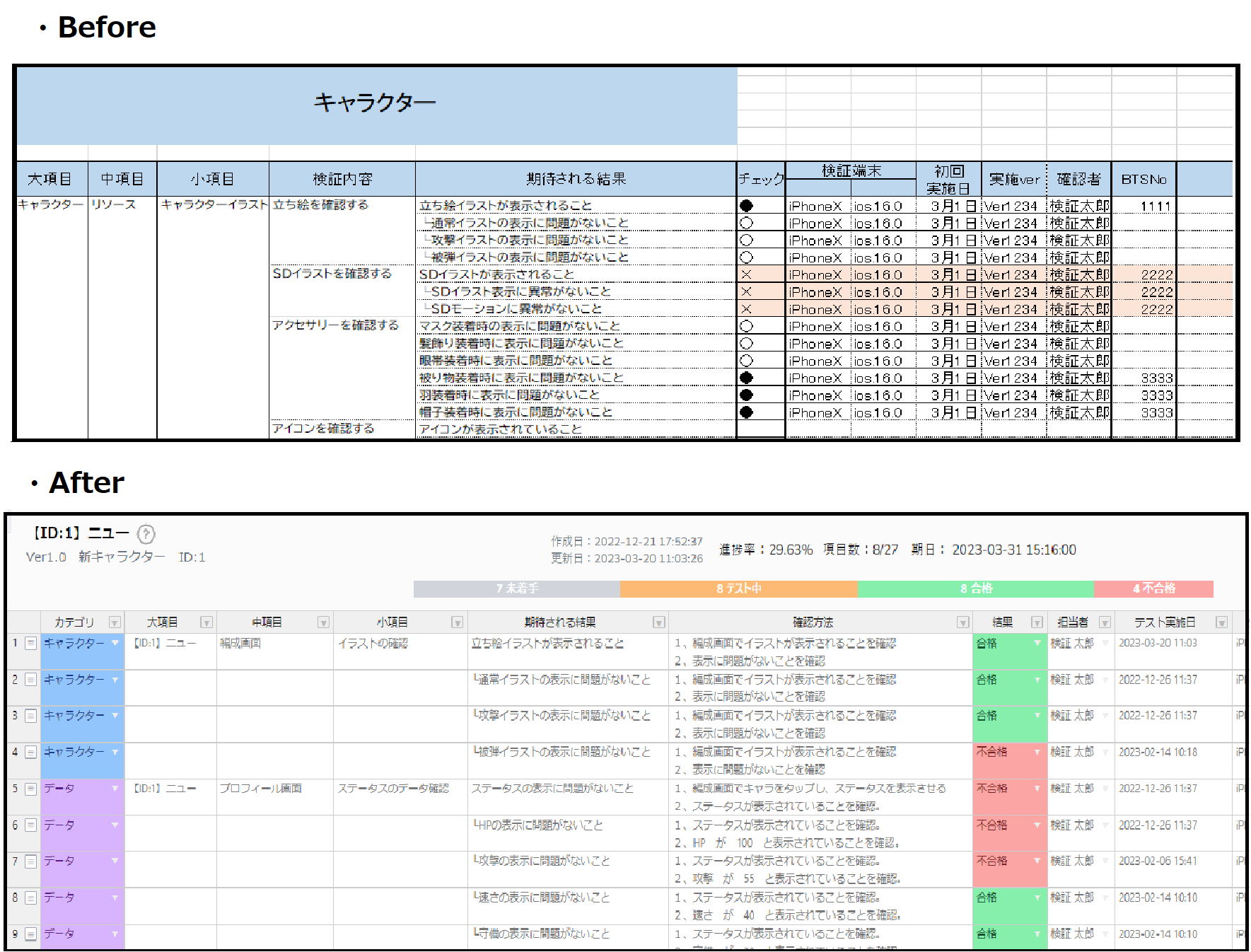This screenshot has height=952, width=1251.
Task: Click the filter icon in 小項目 column header
Action: pyautogui.click(x=458, y=622)
